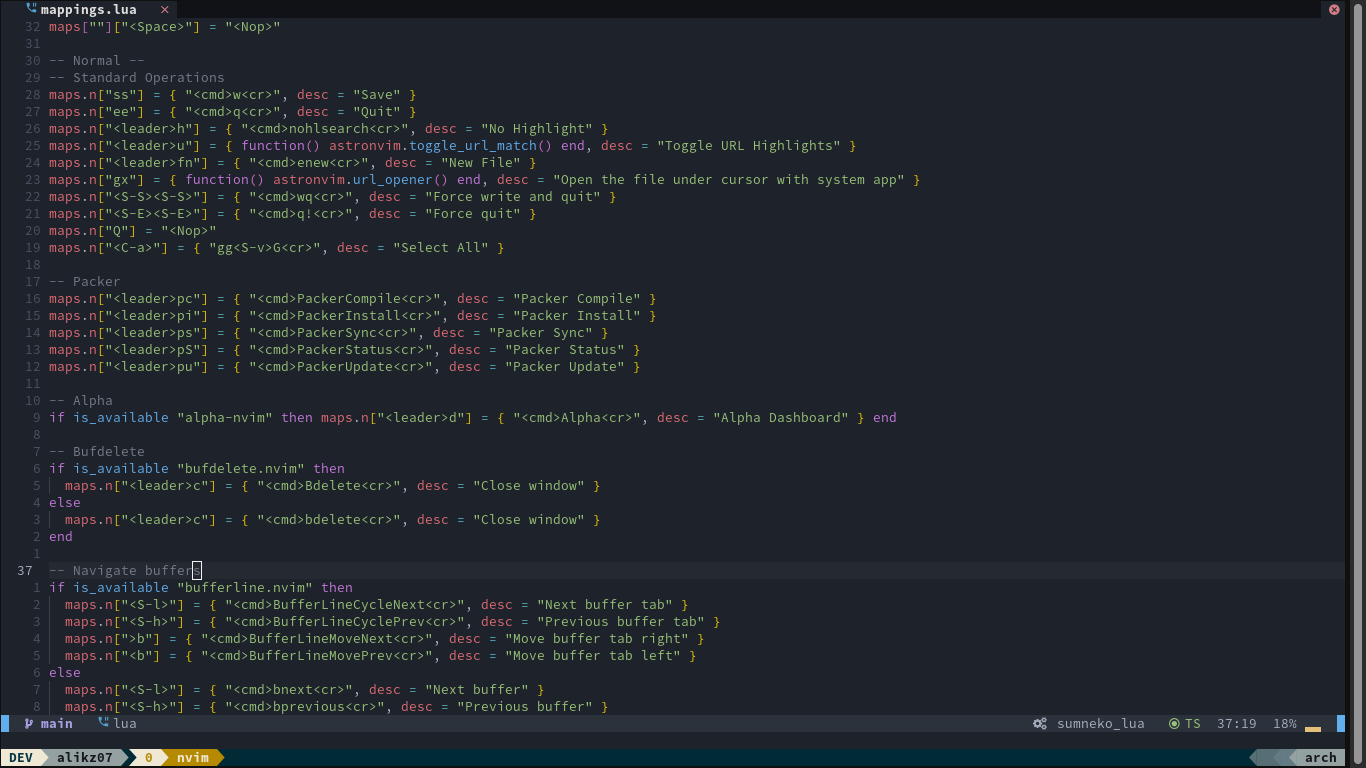Click the 'else' keyword under Bdelete mapping

tap(65, 502)
